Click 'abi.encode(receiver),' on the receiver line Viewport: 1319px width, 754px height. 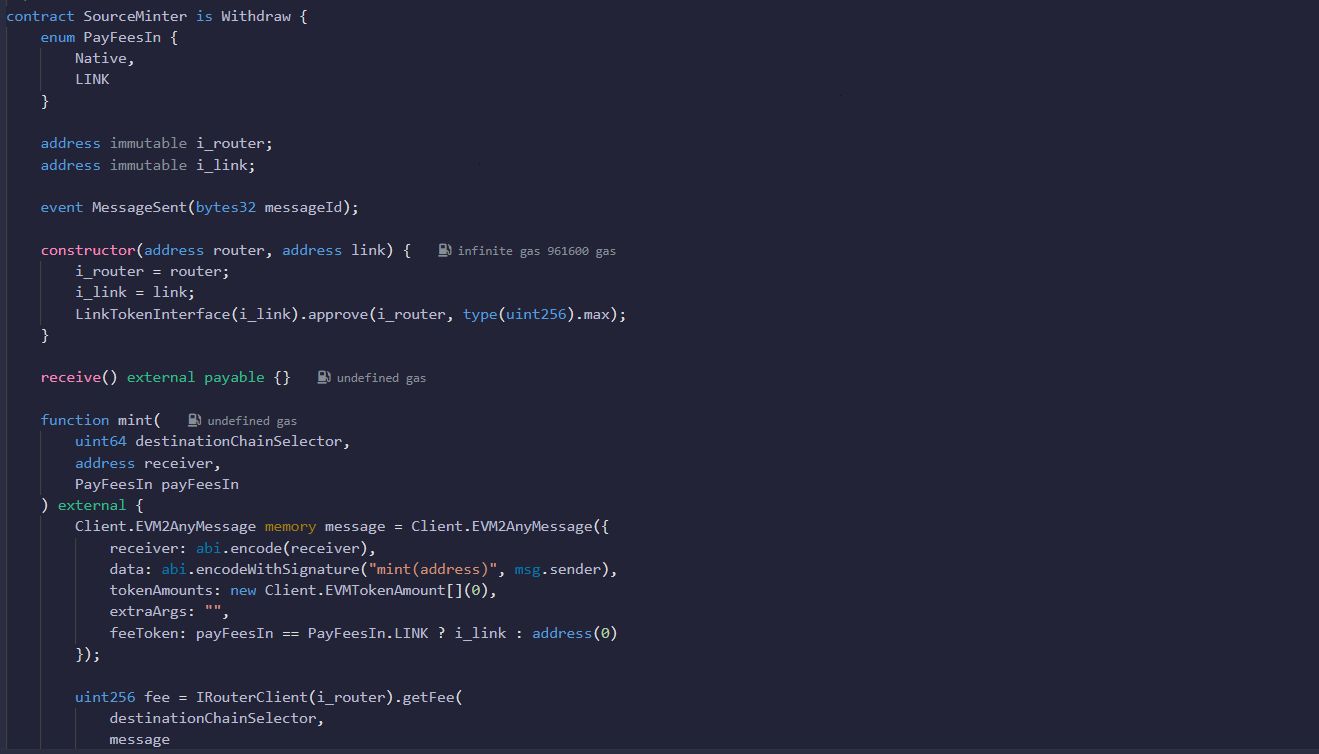pyautogui.click(x=286, y=549)
